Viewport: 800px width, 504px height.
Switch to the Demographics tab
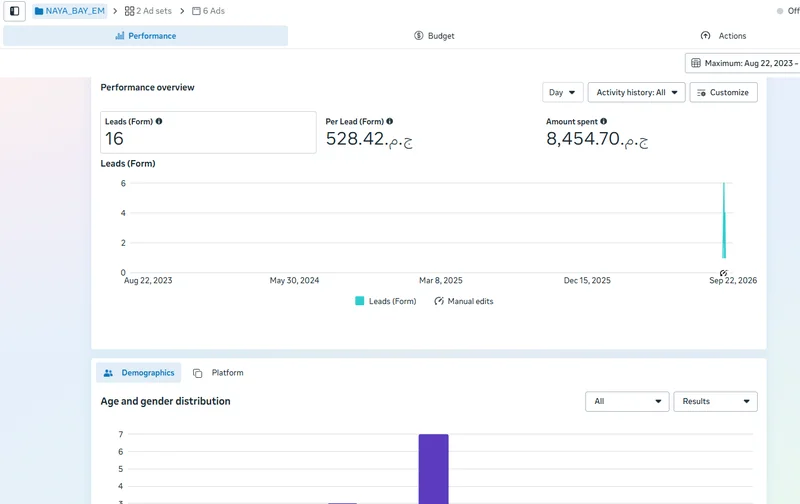[138, 373]
